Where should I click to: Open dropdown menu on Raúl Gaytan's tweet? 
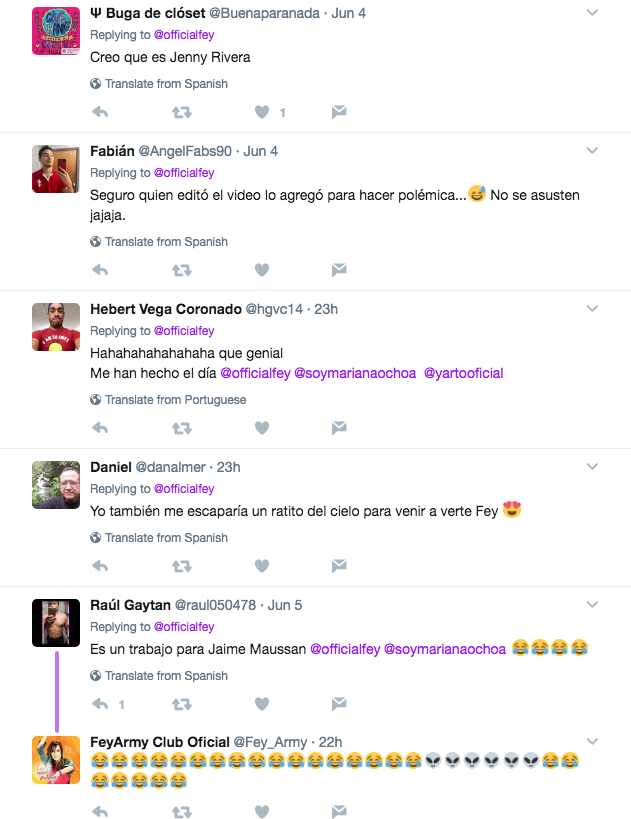(592, 605)
